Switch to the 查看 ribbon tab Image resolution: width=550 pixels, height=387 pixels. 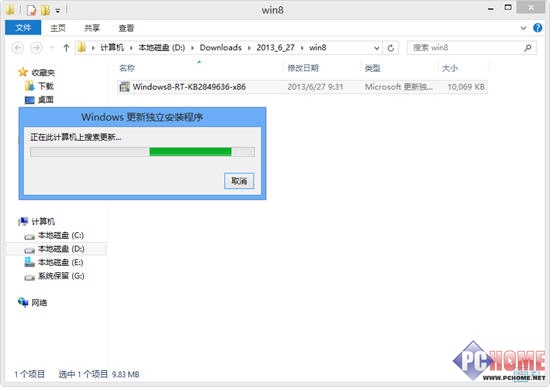point(126,28)
